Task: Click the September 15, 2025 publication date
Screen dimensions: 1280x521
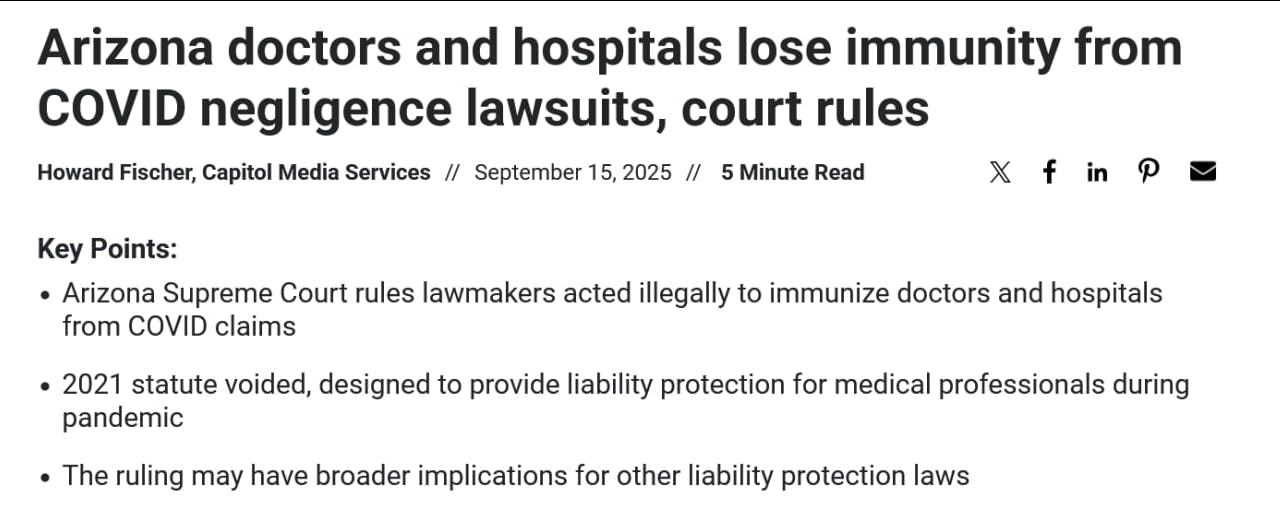Action: click(572, 172)
